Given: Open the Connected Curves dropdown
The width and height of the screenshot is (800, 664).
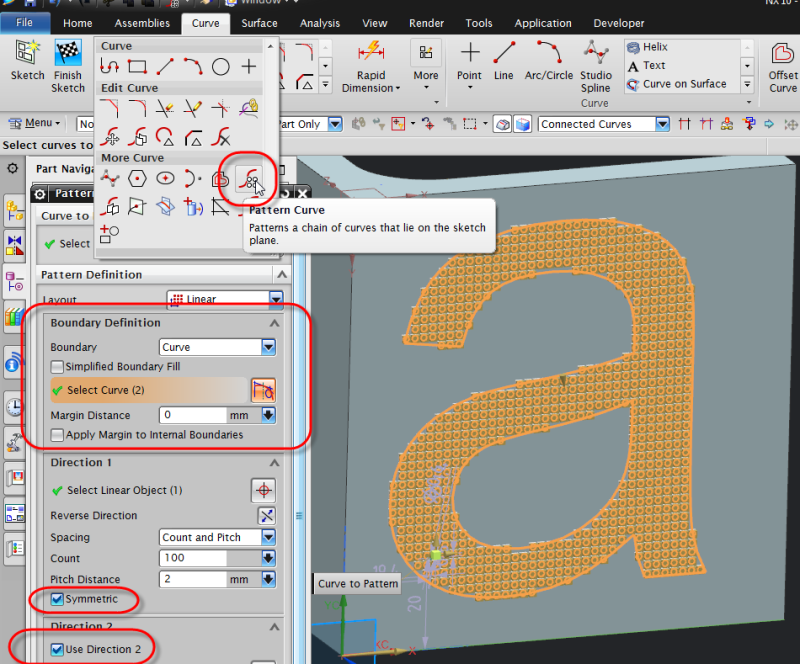Looking at the screenshot, I should pos(662,124).
